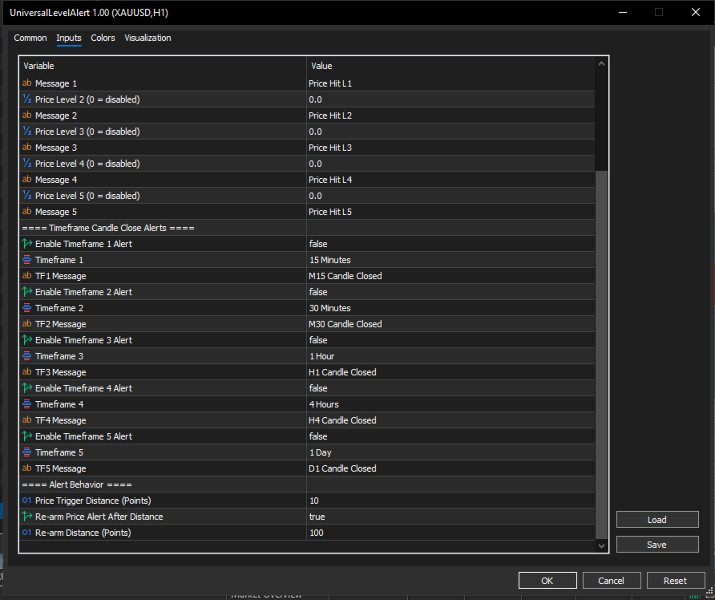
Task: Click the scrollbar down arrow
Action: [601, 546]
